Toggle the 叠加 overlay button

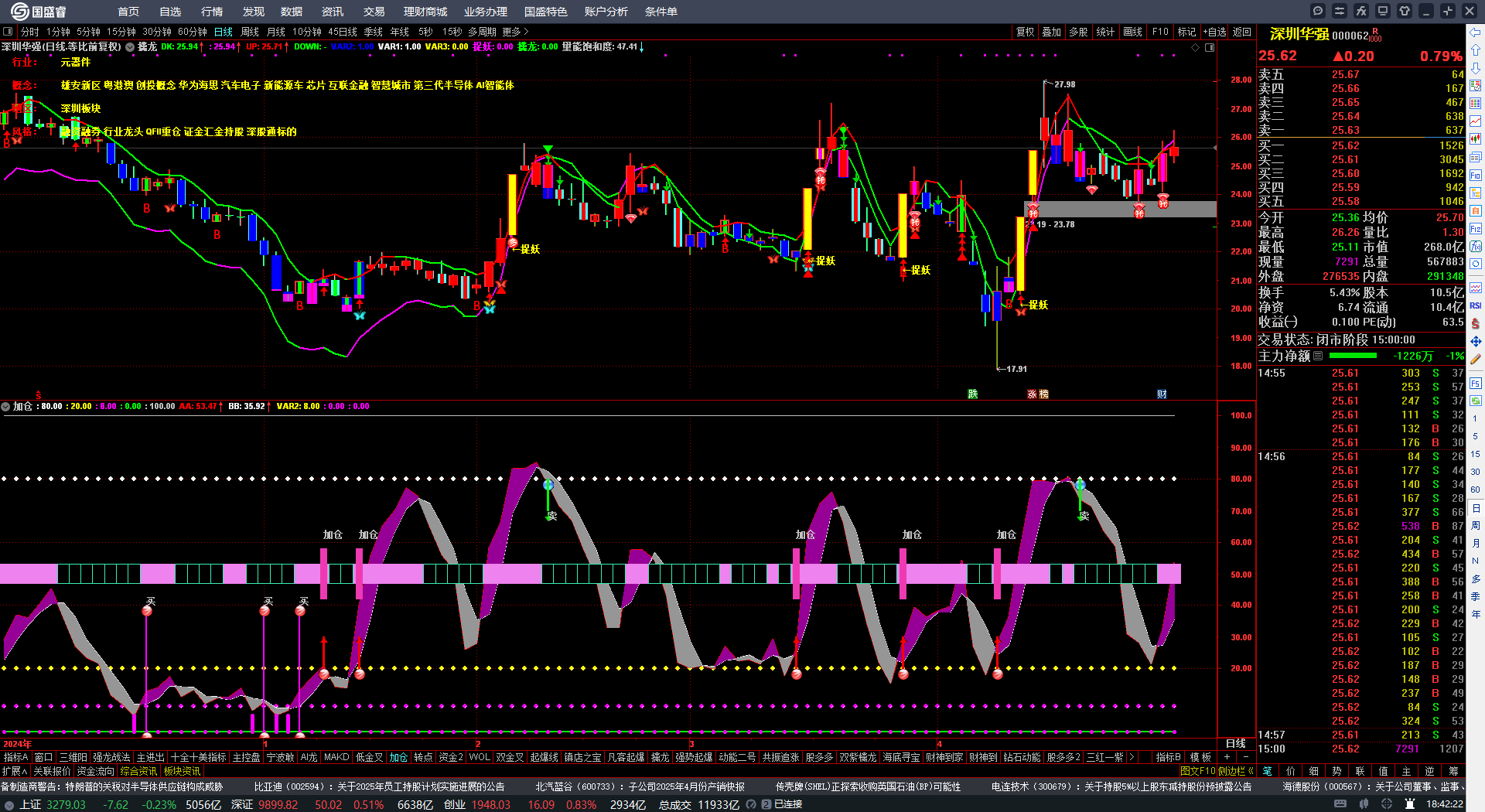[x=1051, y=32]
